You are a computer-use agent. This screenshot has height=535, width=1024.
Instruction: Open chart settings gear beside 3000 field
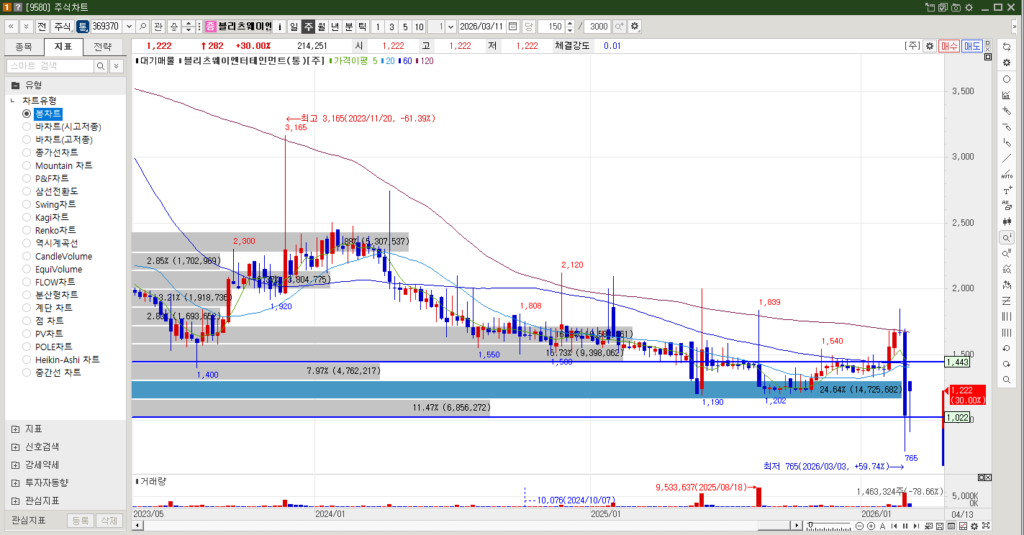coord(634,26)
